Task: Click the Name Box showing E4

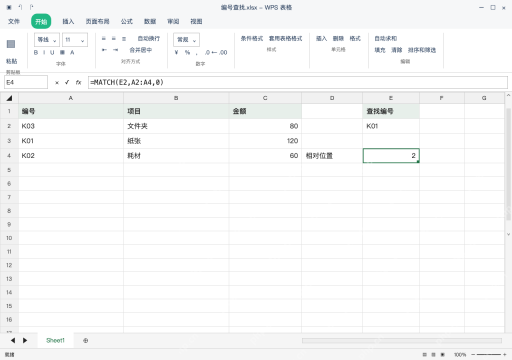Action: 26,82
